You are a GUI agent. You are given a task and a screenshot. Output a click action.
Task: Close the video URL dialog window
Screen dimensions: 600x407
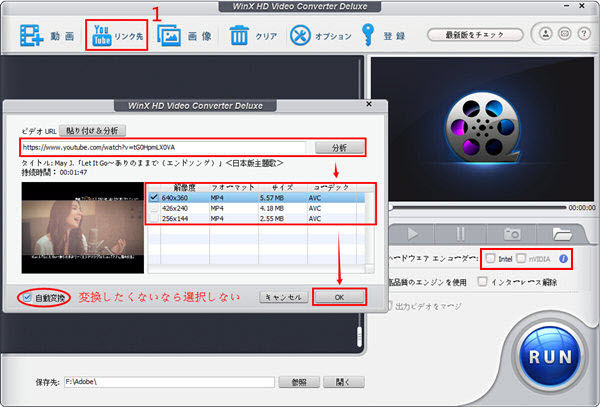point(369,104)
